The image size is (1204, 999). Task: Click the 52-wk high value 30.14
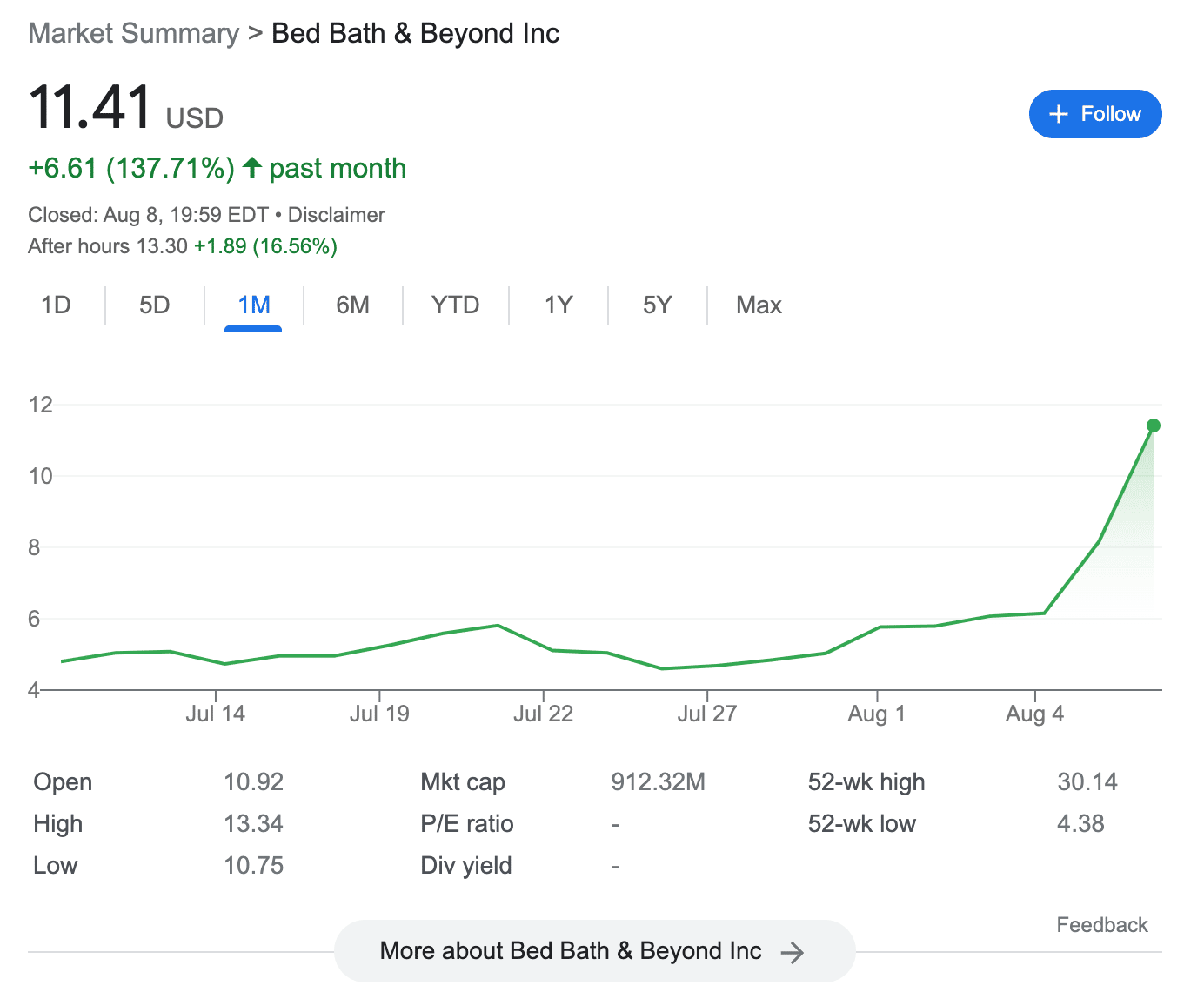[1087, 781]
